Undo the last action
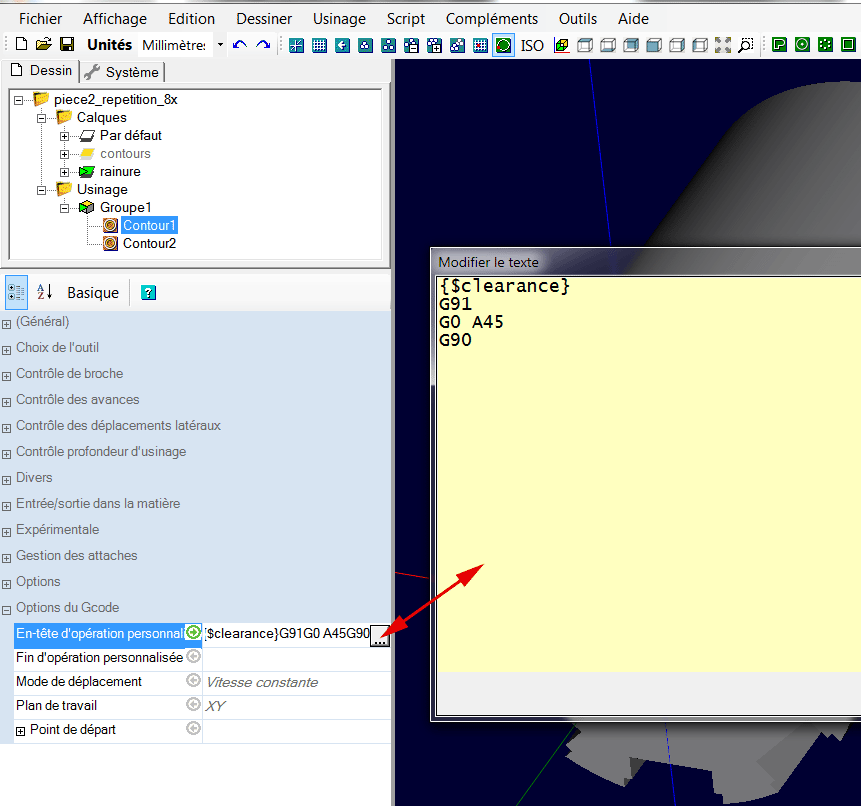Screen dimensions: 861x806 pyautogui.click(x=239, y=45)
